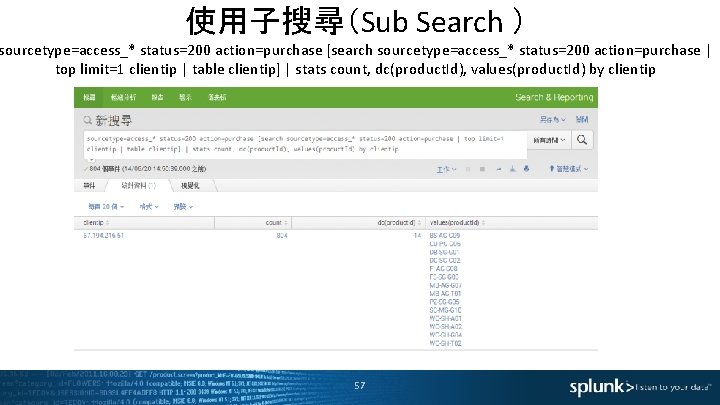Screen dimensions: 720x405
Task: Click product ID WC-SH-T02
Action: pyautogui.click(x=445, y=343)
